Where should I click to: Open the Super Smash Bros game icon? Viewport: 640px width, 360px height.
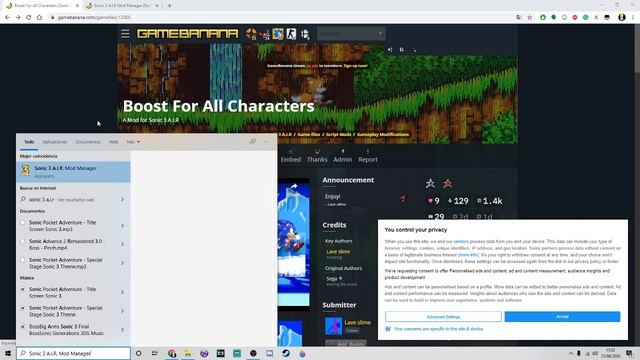pyautogui.click(x=305, y=33)
